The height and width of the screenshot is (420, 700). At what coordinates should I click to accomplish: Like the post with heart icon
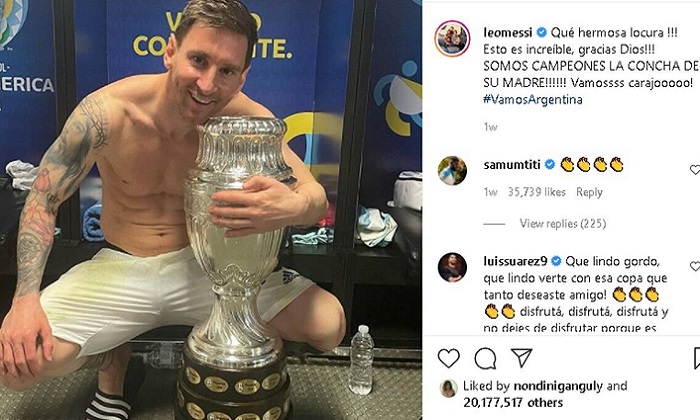coord(449,358)
